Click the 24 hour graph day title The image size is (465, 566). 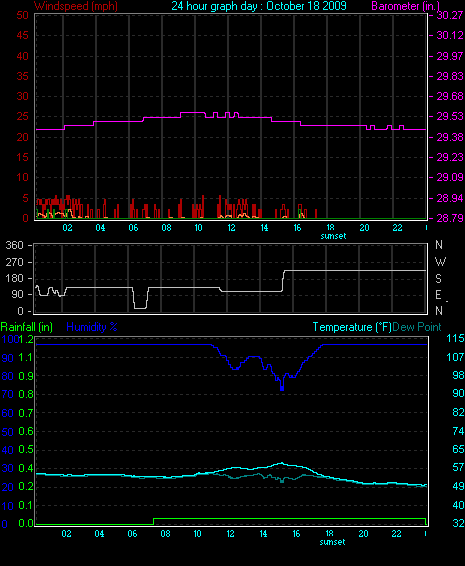coord(259,6)
